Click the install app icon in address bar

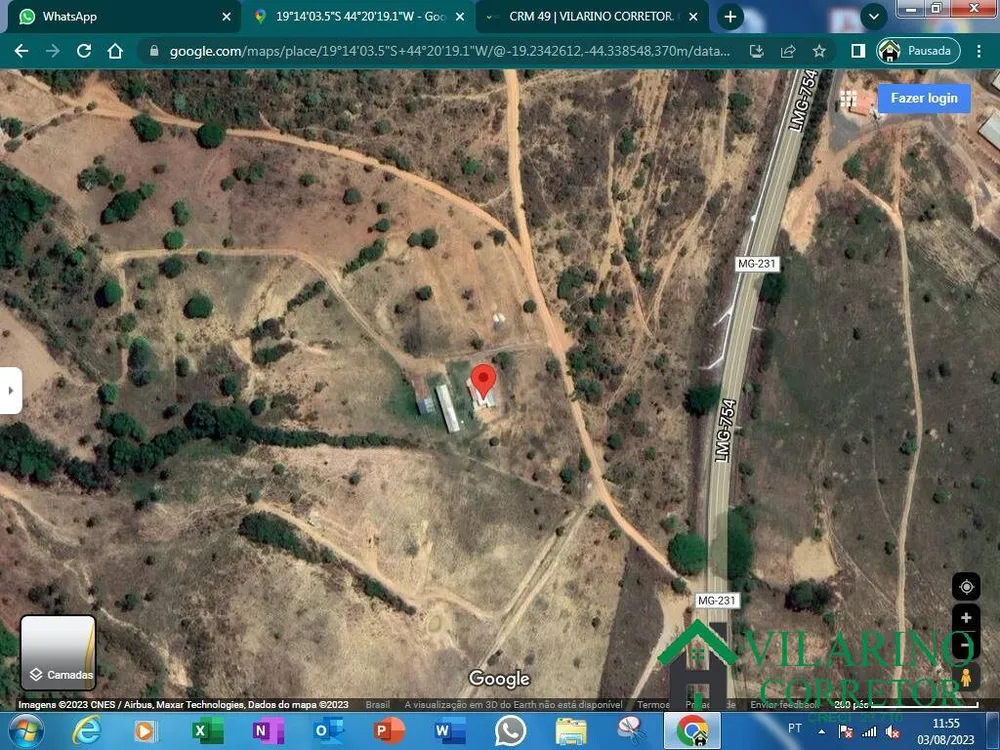pyautogui.click(x=756, y=51)
